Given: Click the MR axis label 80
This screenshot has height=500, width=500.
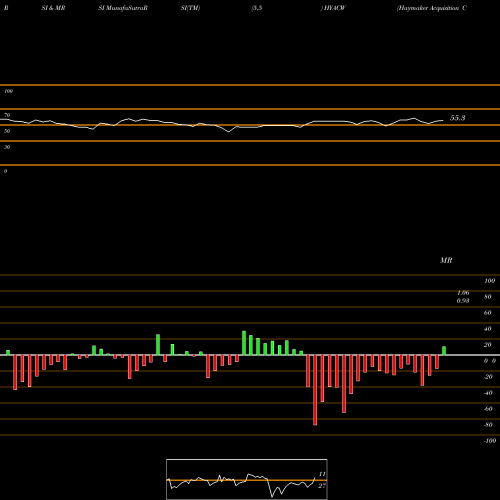Looking at the screenshot, I should [x=488, y=297].
